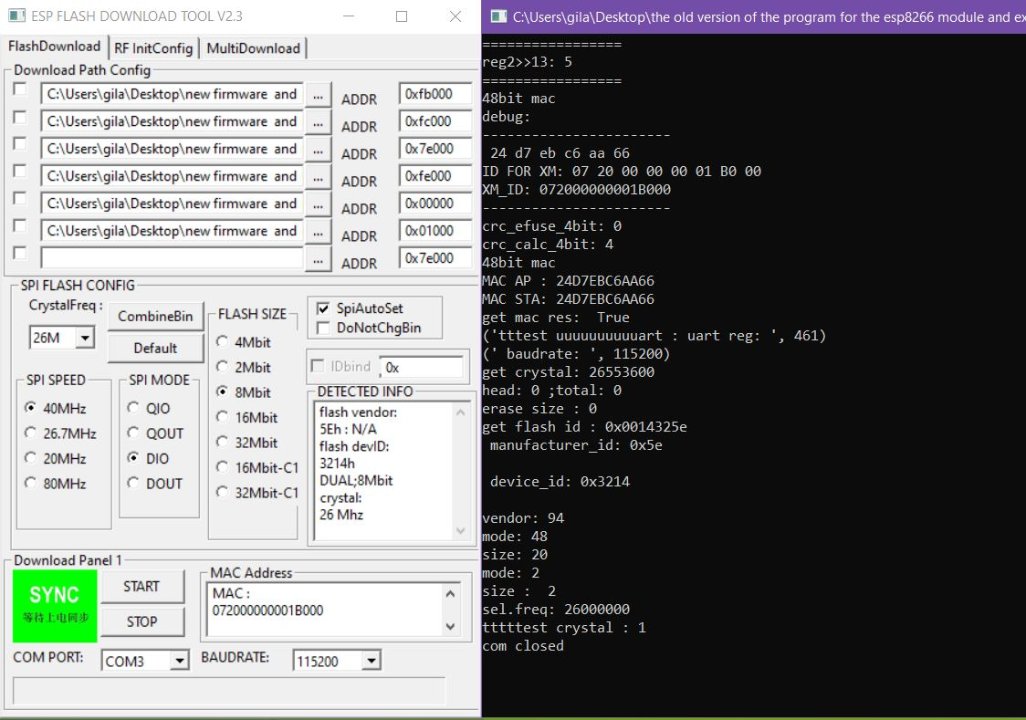1026x720 pixels.
Task: Choose DIO SPI mode
Action: pos(149,459)
